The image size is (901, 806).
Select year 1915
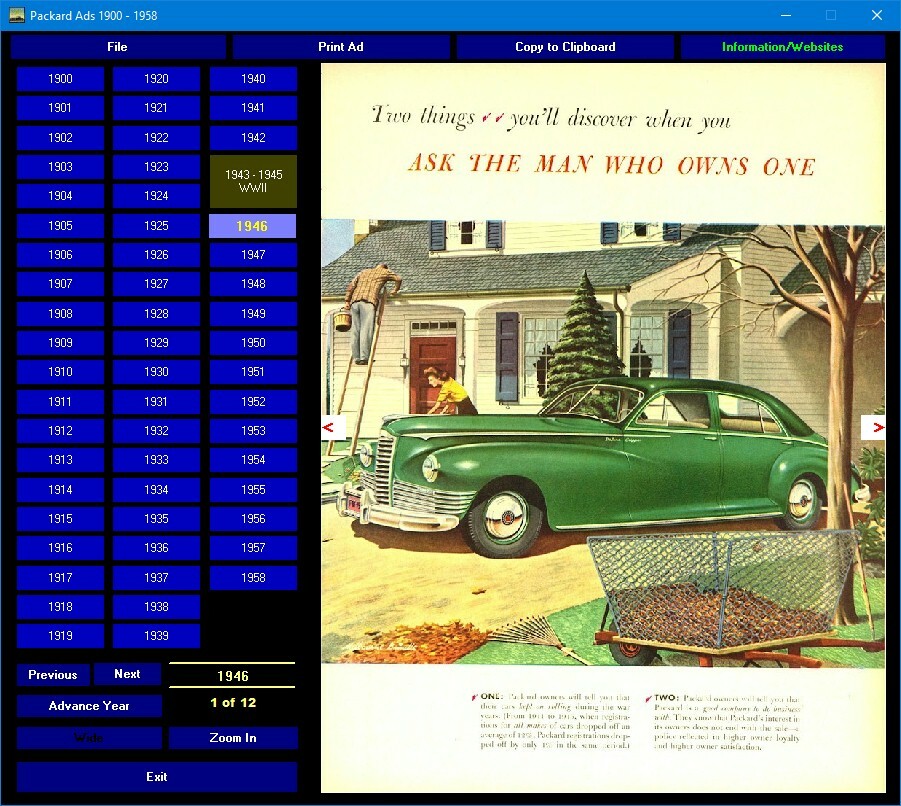(60, 519)
